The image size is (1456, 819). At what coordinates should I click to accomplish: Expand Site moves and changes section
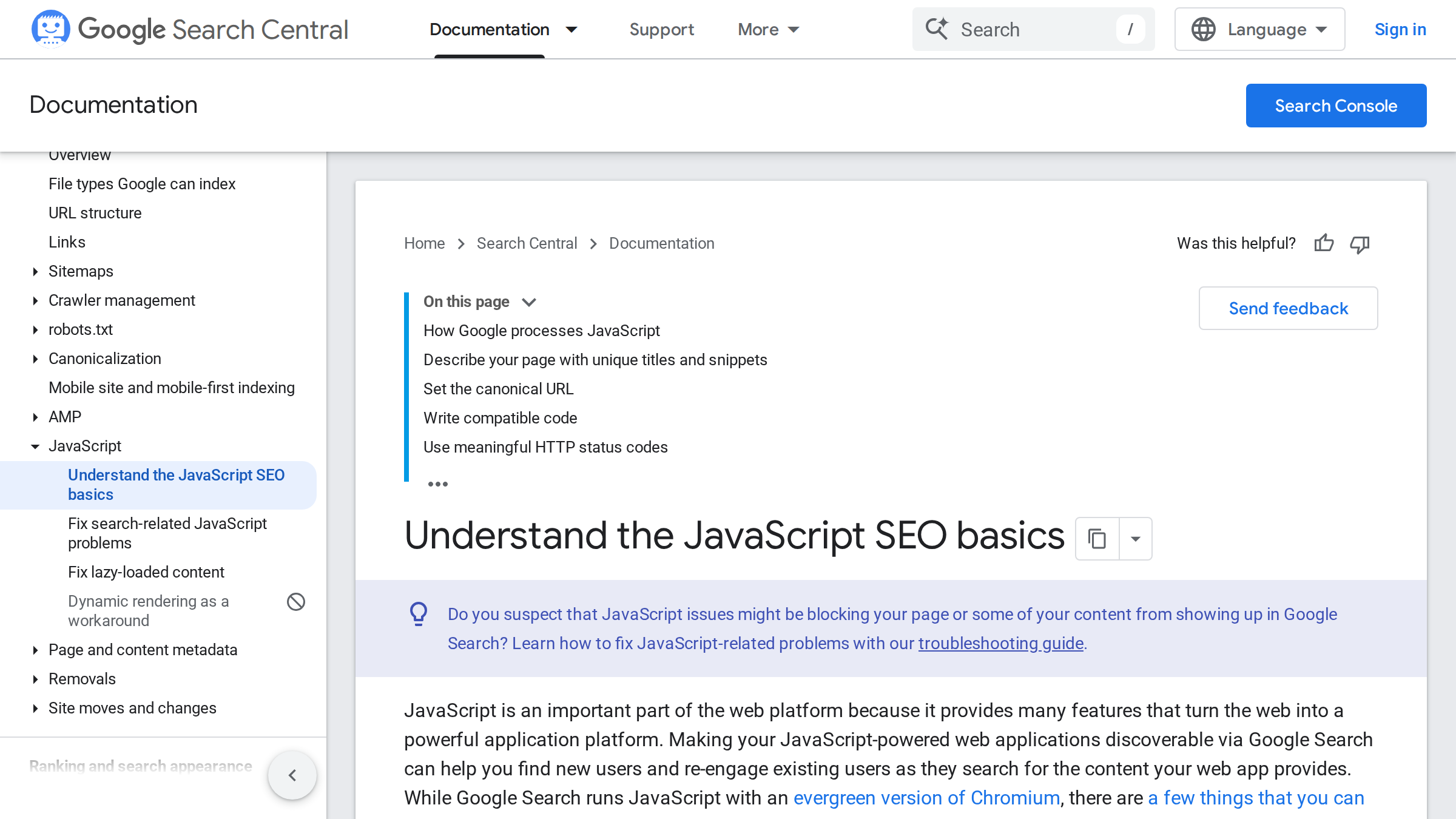tap(35, 709)
